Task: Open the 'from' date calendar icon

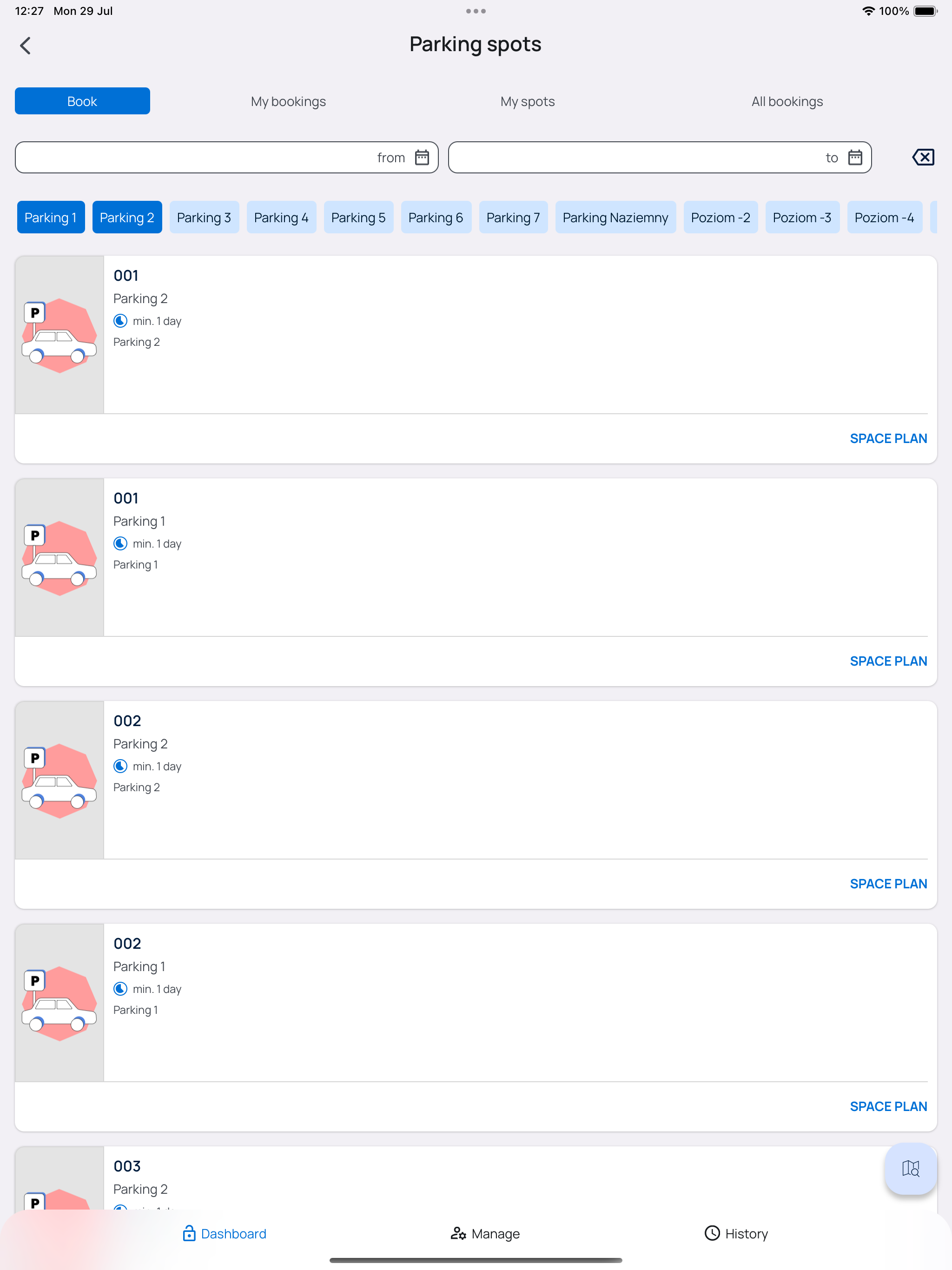Action: click(422, 157)
